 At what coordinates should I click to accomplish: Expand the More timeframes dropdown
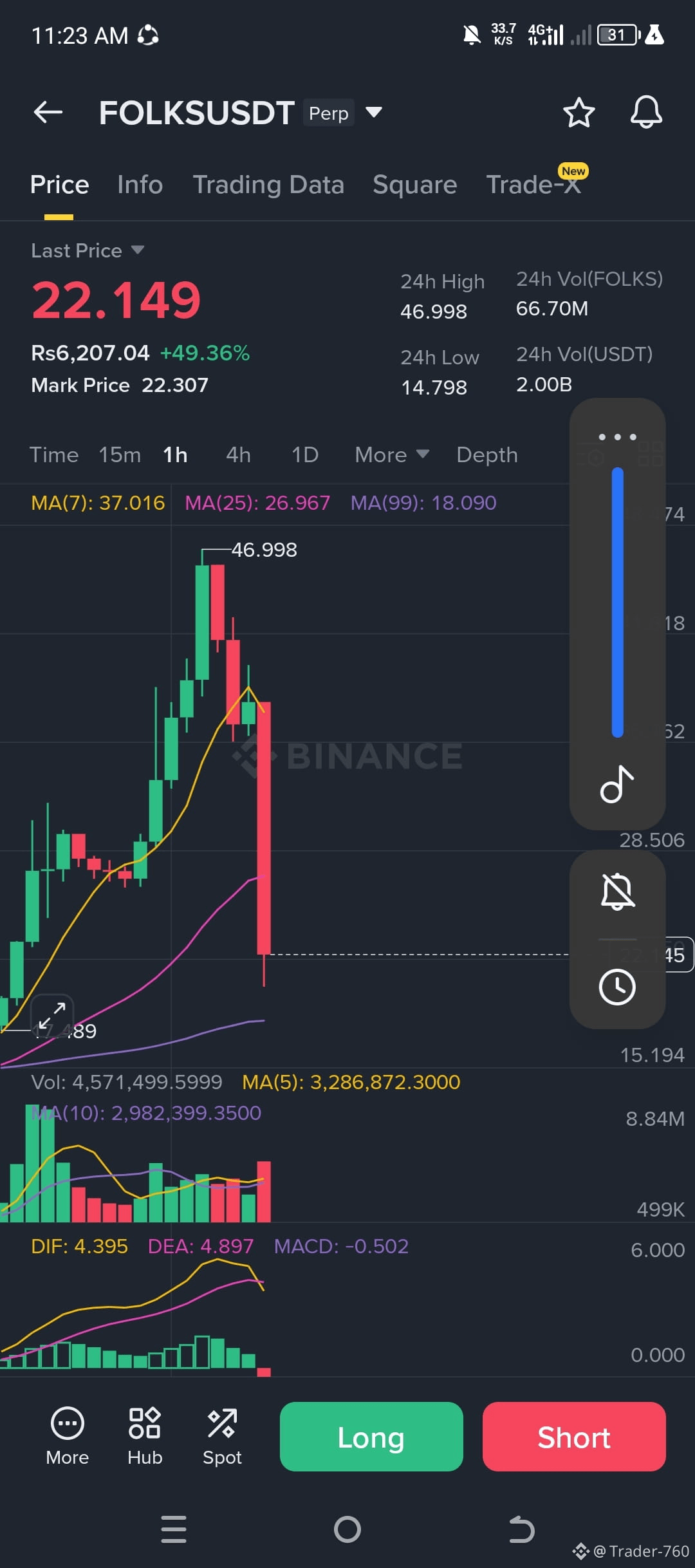coord(392,455)
